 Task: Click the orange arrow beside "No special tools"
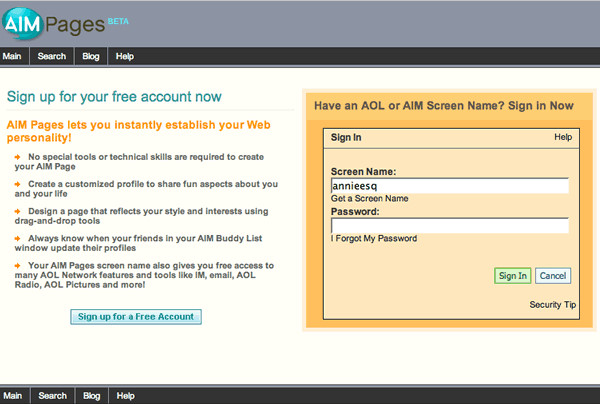coord(18,157)
